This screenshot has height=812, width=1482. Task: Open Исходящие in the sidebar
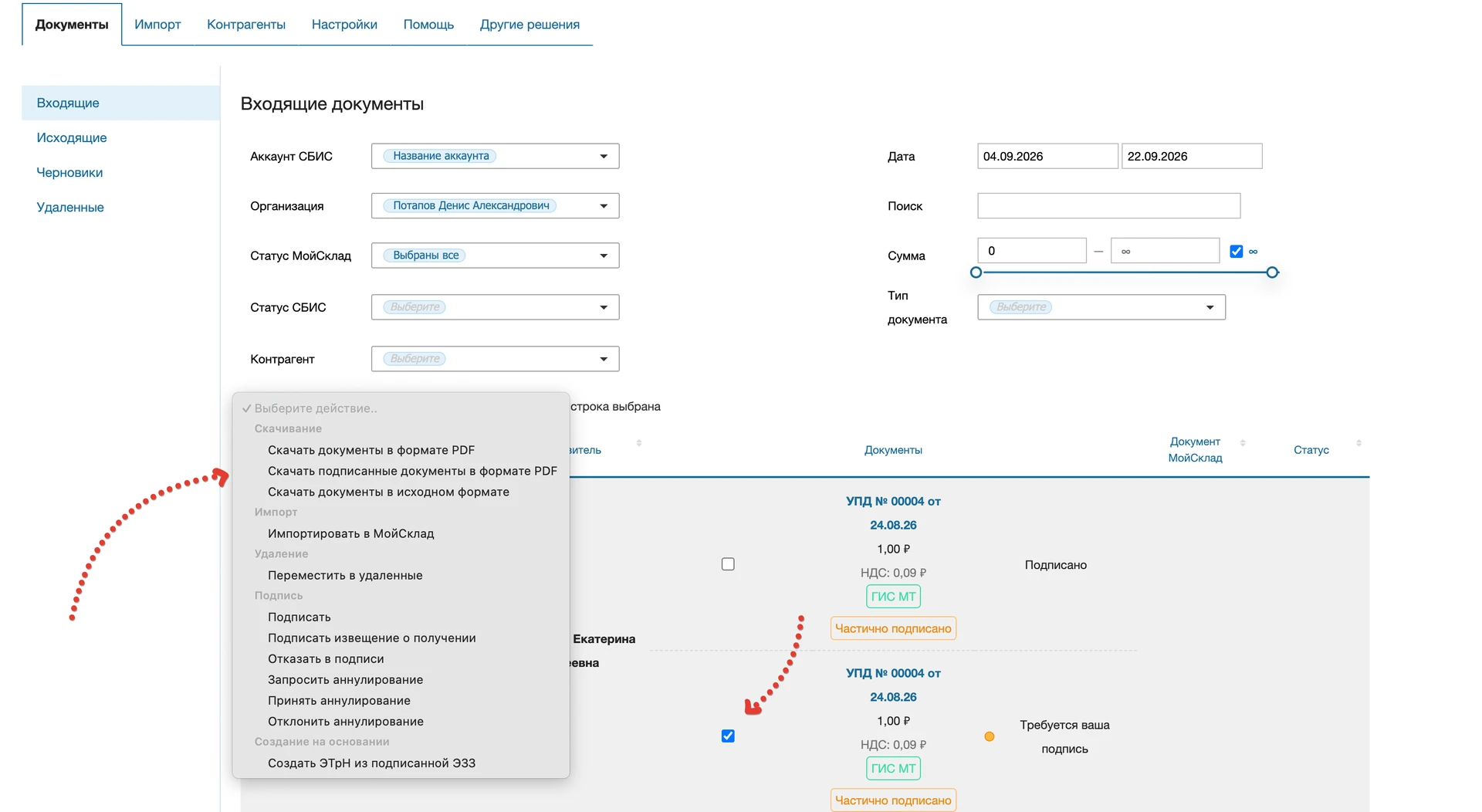tap(72, 137)
